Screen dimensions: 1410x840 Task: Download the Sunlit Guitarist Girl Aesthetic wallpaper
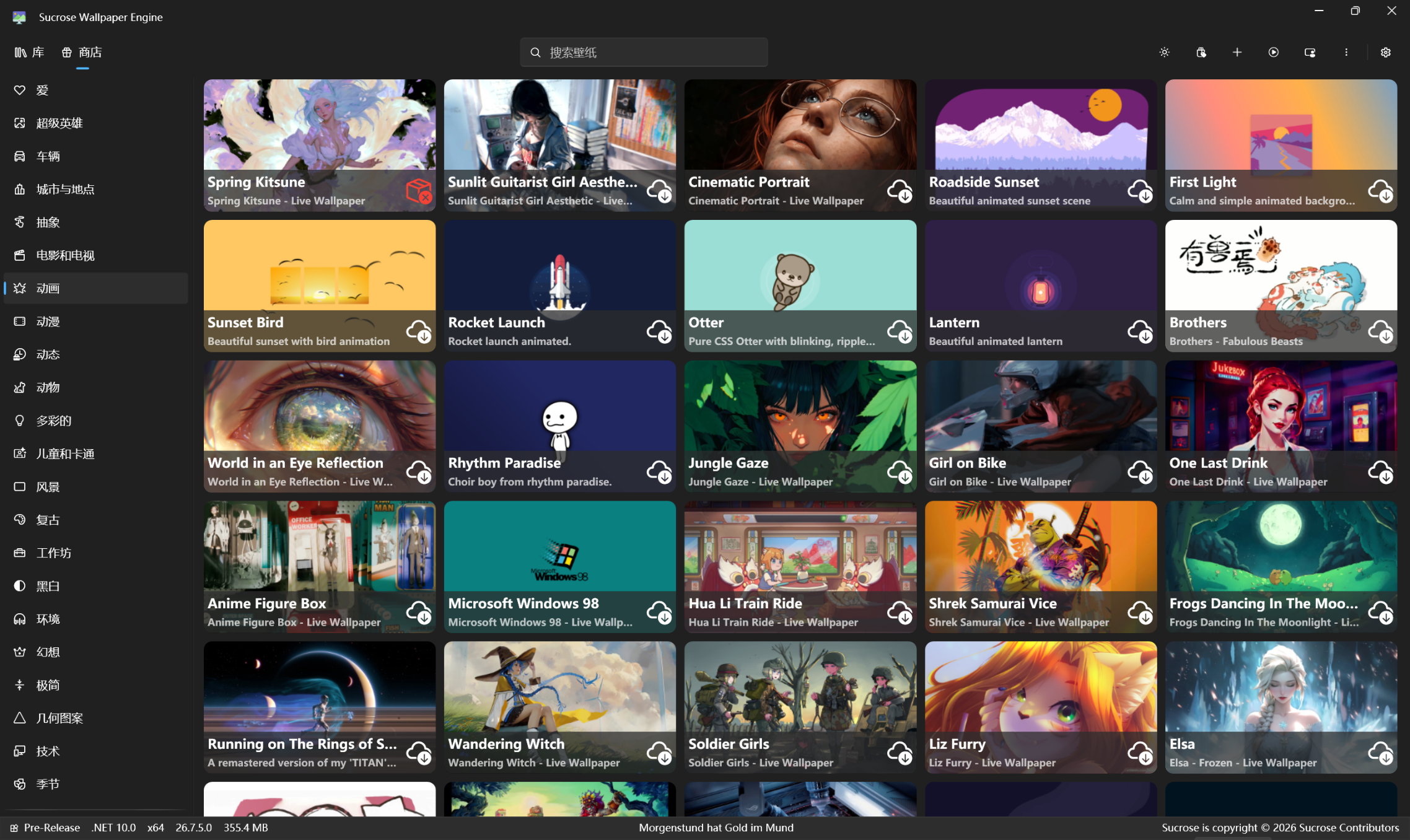pyautogui.click(x=659, y=191)
